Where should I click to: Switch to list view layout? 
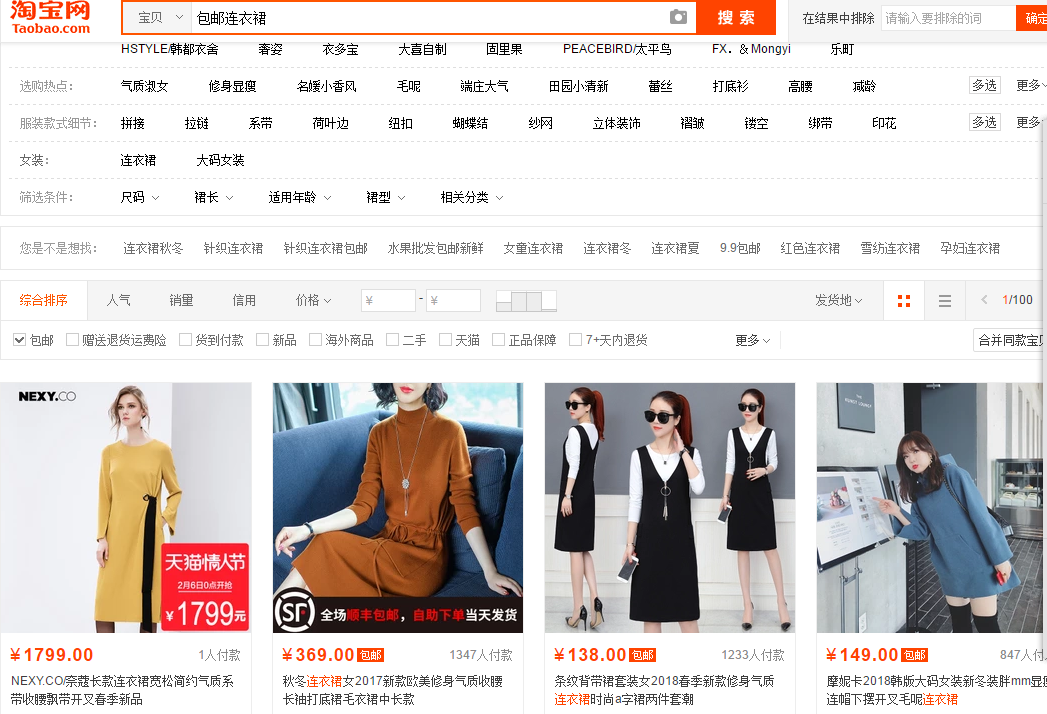coord(945,300)
